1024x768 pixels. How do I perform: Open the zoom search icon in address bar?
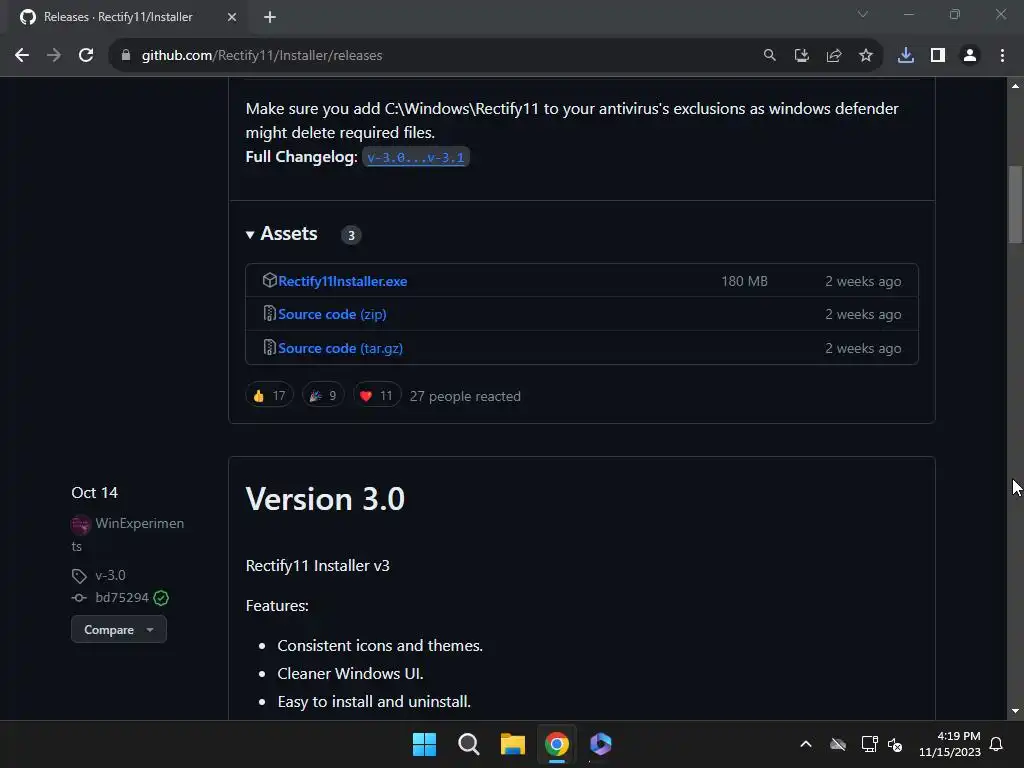769,56
